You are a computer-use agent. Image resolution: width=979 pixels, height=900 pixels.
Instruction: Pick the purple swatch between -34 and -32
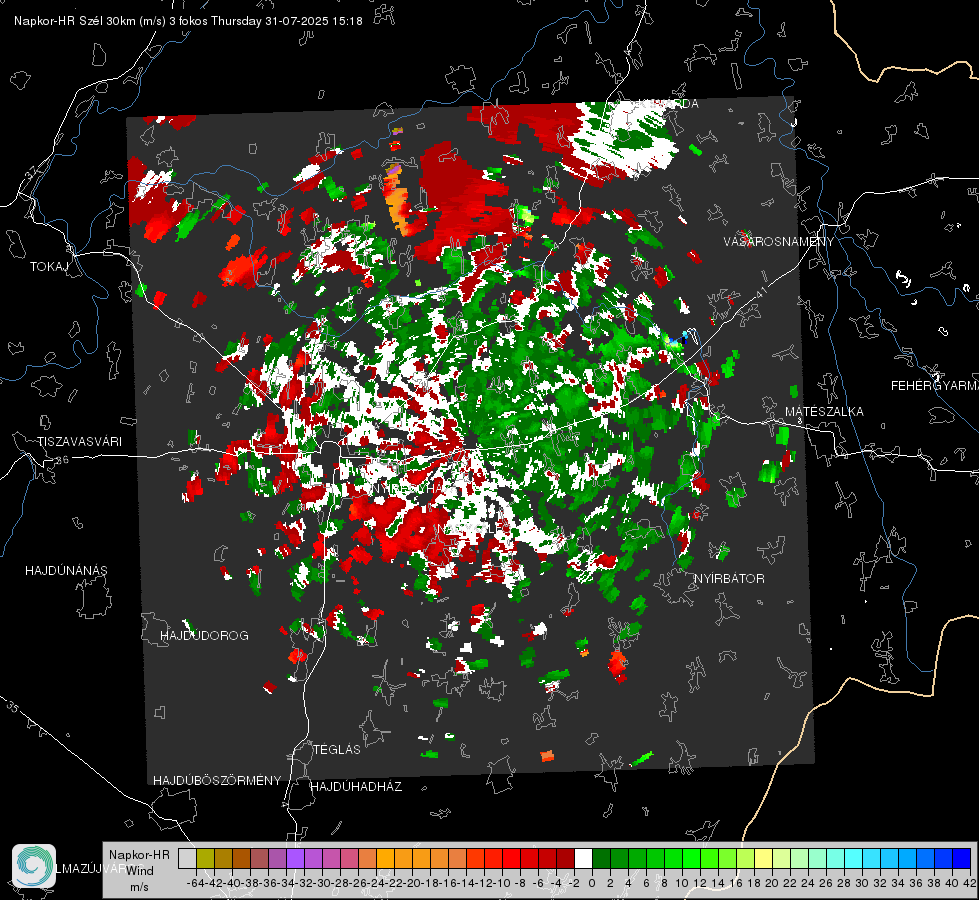(295, 858)
